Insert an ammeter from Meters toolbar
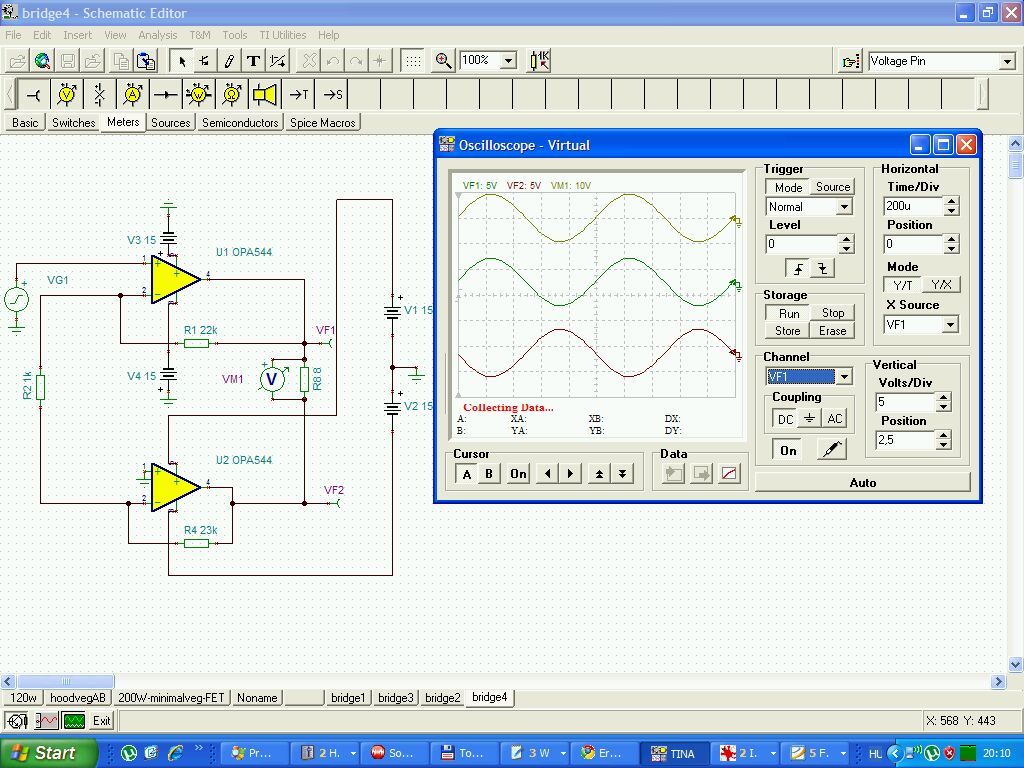 pyautogui.click(x=133, y=95)
